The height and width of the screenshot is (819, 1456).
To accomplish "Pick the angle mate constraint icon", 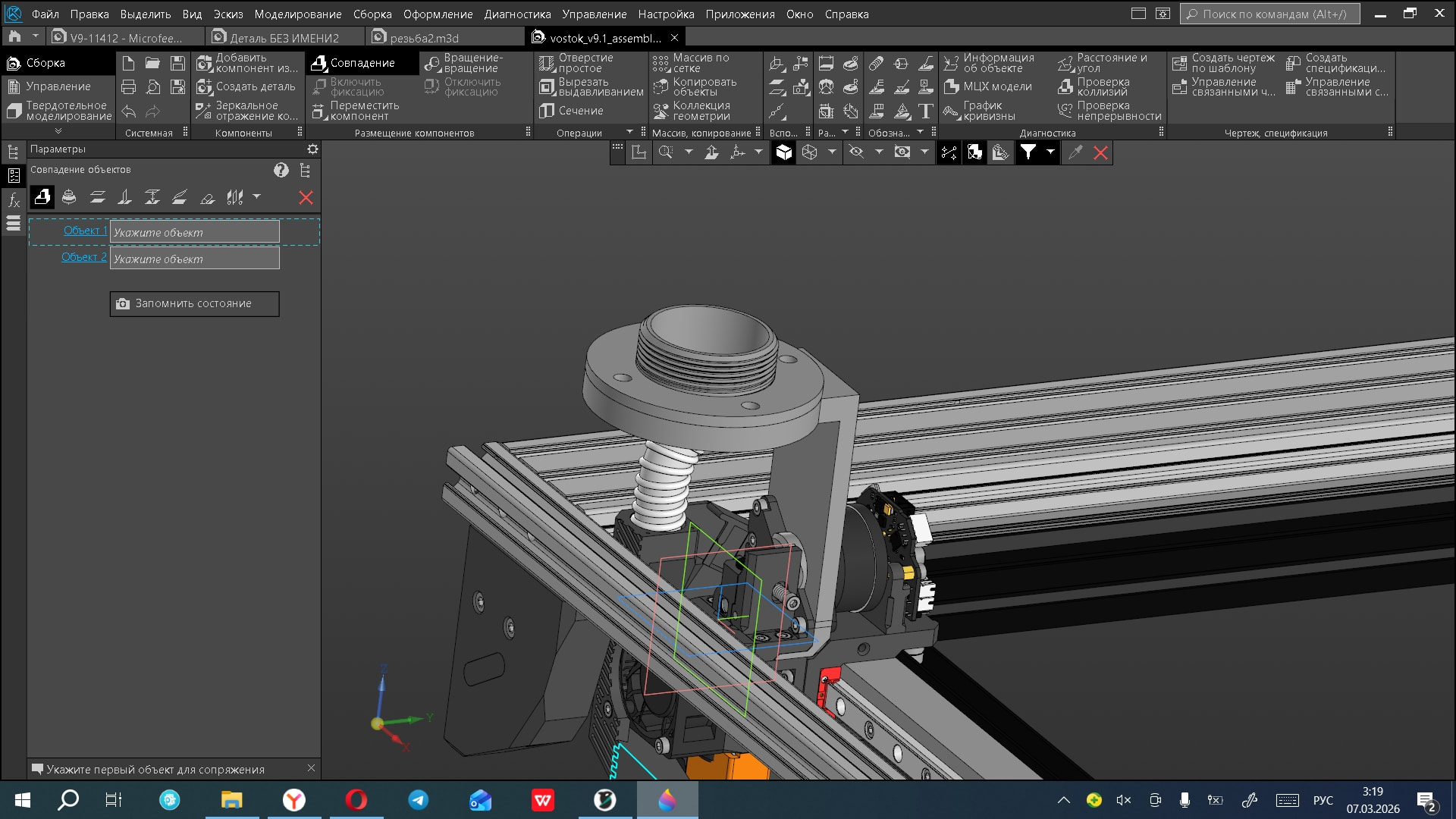I will (x=180, y=198).
